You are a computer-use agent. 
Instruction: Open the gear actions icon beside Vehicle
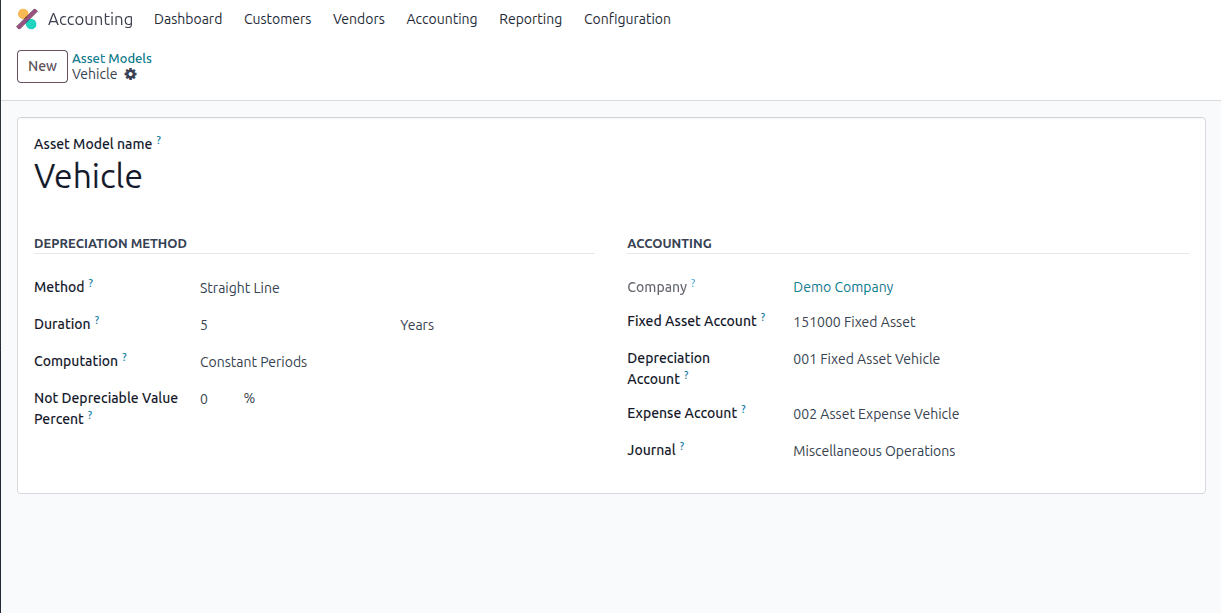tap(131, 74)
